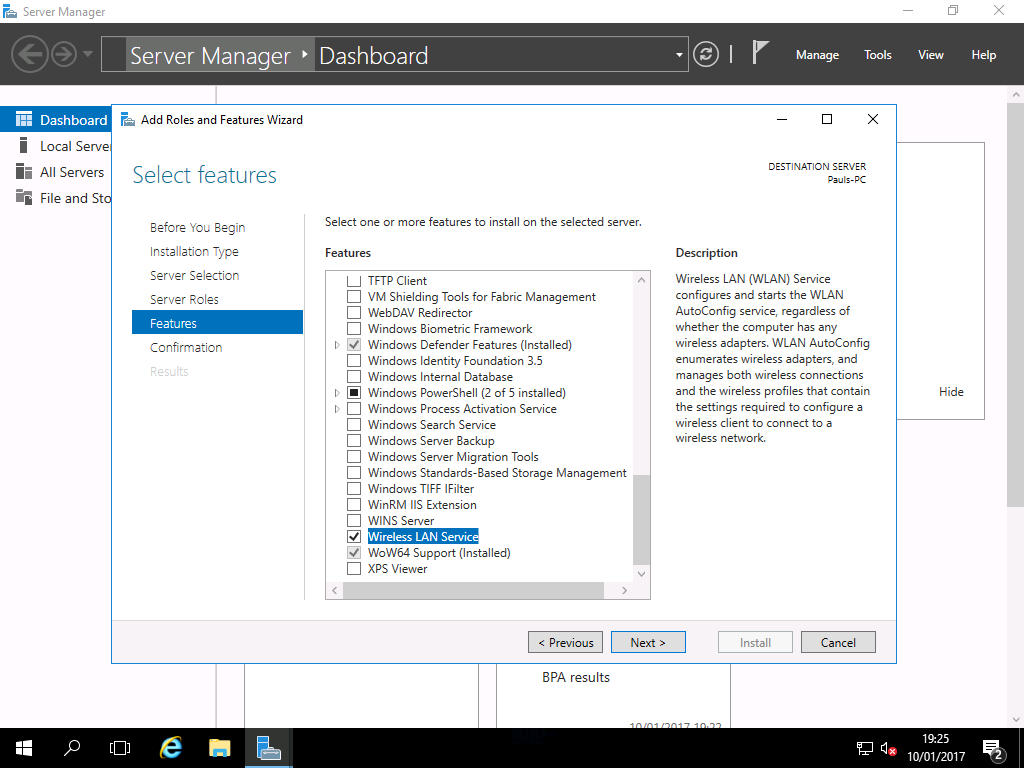Image resolution: width=1024 pixels, height=768 pixels.
Task: Select the Dashboard icon in the sidebar
Action: point(24,120)
